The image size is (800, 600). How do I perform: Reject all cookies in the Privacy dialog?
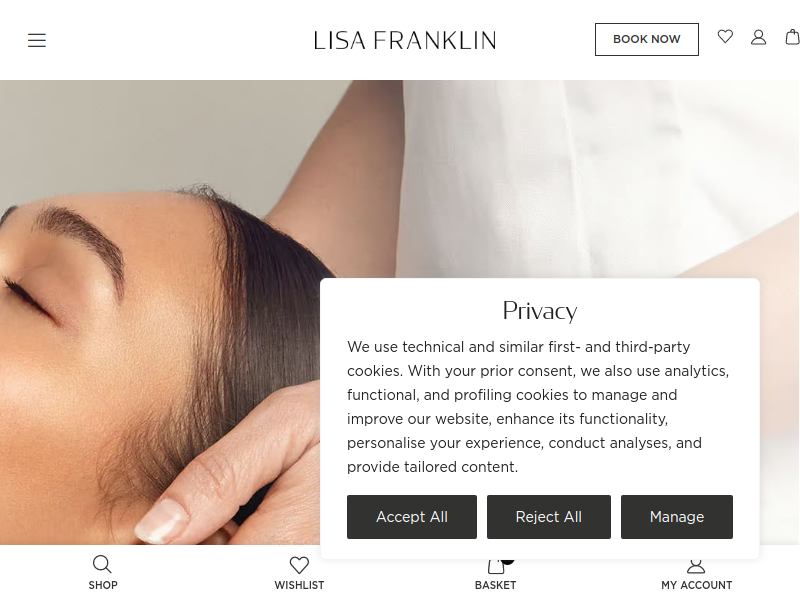click(x=548, y=517)
